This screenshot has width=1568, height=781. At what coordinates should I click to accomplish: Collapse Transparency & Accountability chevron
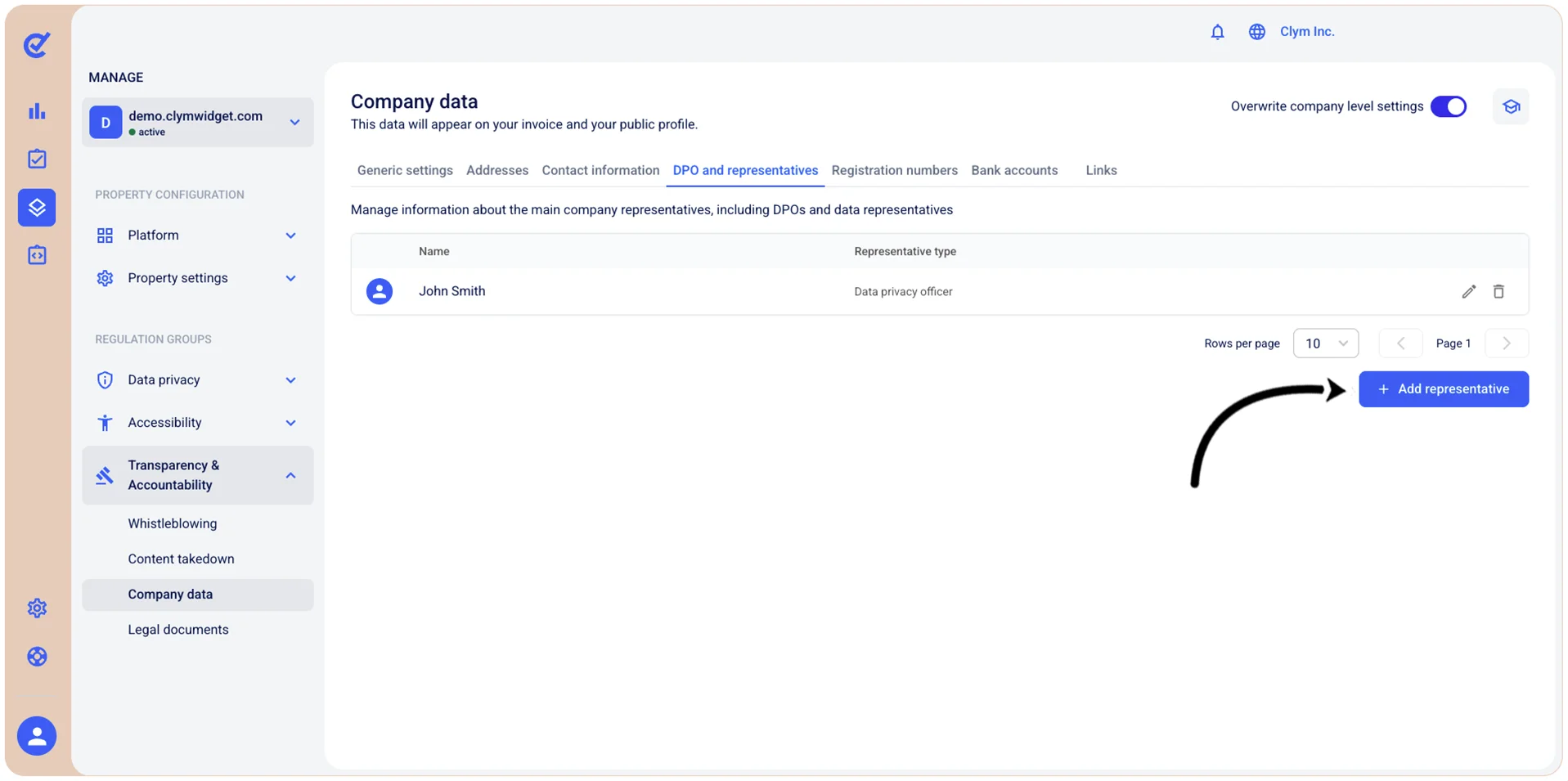pyautogui.click(x=290, y=475)
